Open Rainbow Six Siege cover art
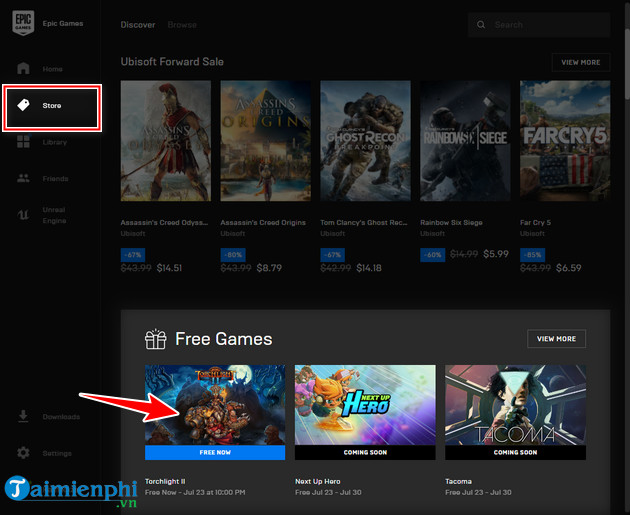This screenshot has height=515, width=630. [465, 141]
